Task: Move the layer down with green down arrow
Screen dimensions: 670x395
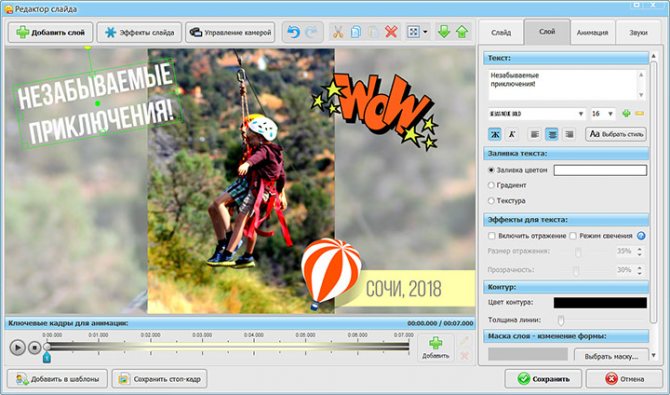Action: tap(444, 32)
